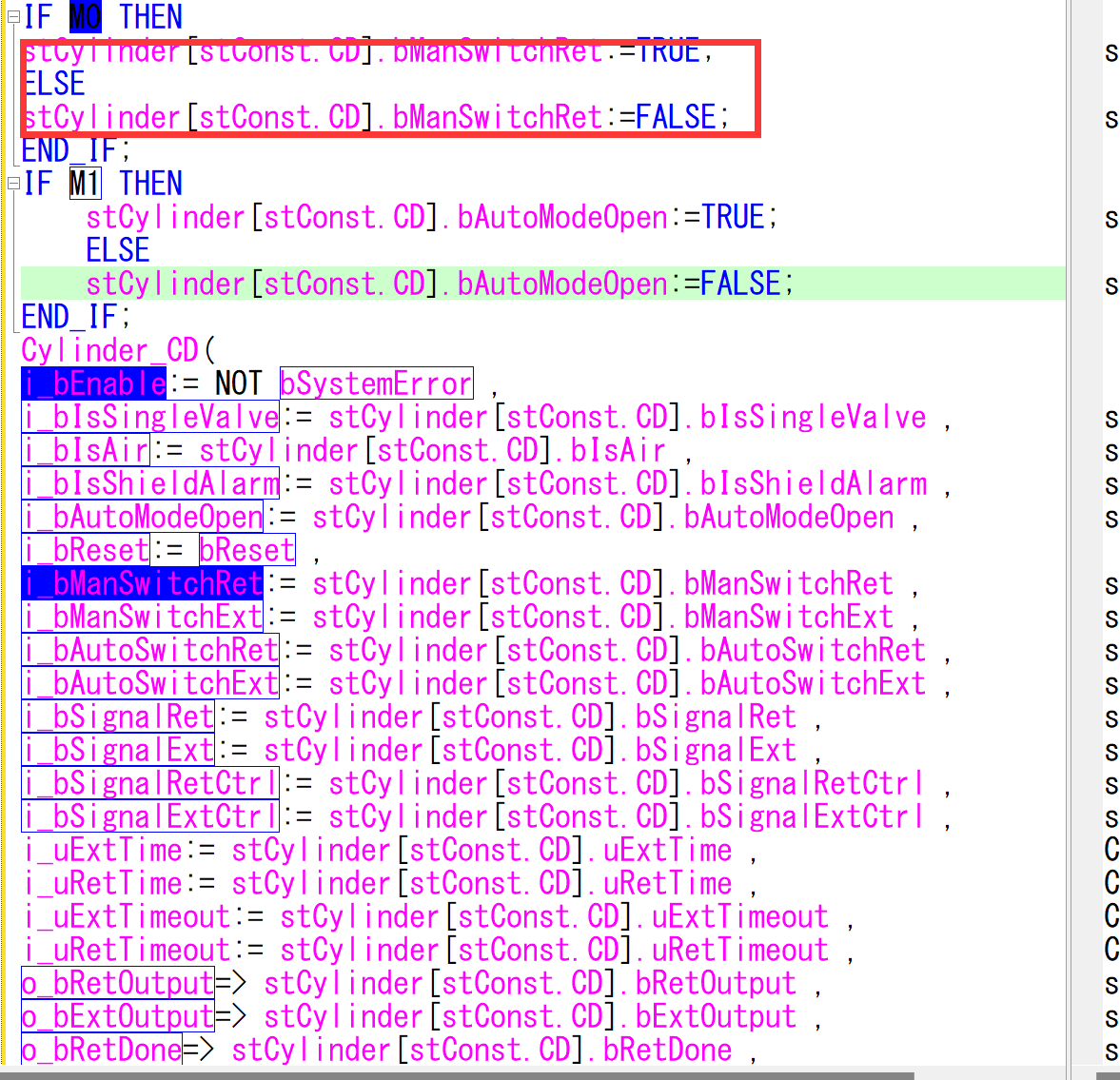Click the highlighted M0 variable

click(85, 17)
